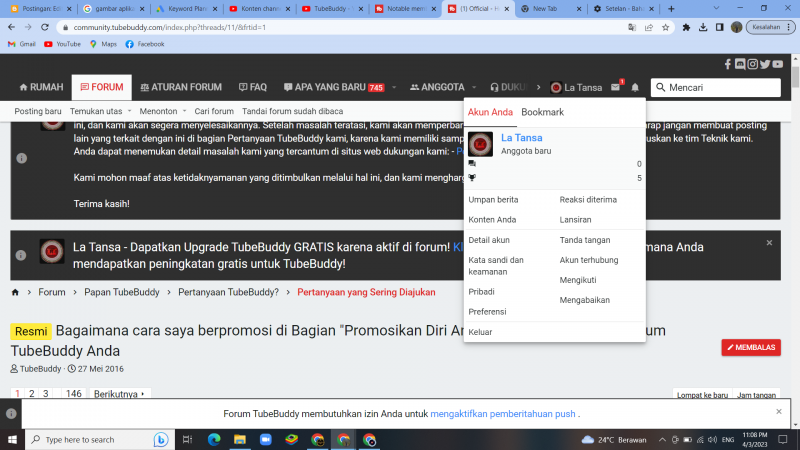Switch to the Bookmark tab
The height and width of the screenshot is (450, 800).
point(542,113)
